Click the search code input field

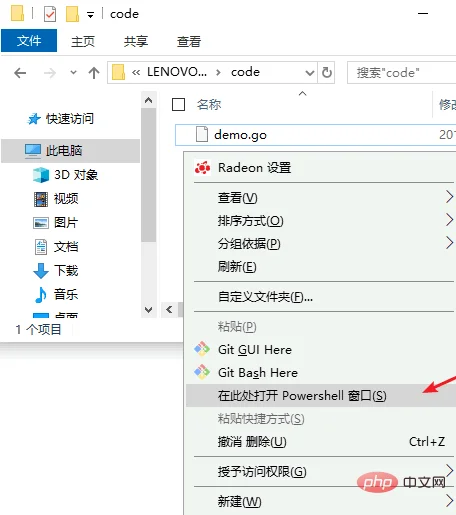[x=401, y=72]
